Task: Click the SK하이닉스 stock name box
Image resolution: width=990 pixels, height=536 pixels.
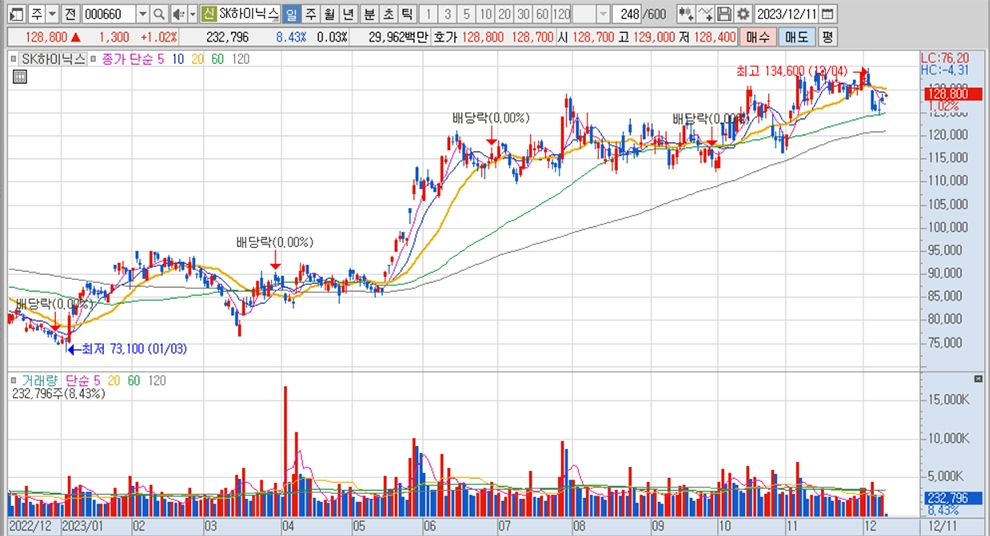Action: point(249,13)
